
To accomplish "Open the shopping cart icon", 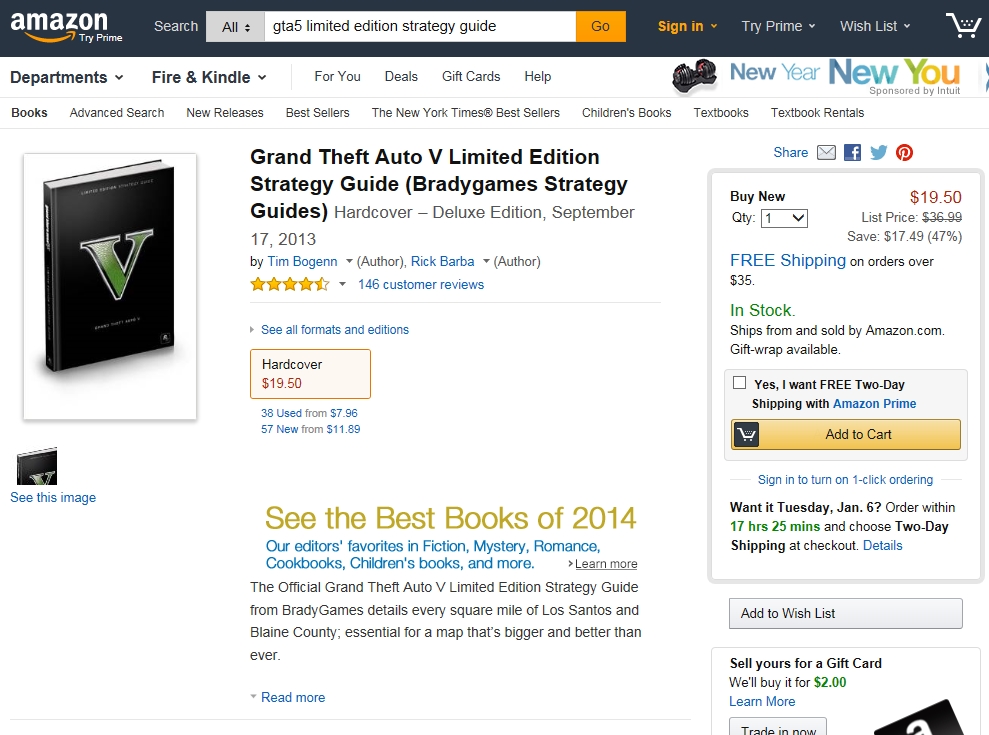I will click(x=962, y=26).
